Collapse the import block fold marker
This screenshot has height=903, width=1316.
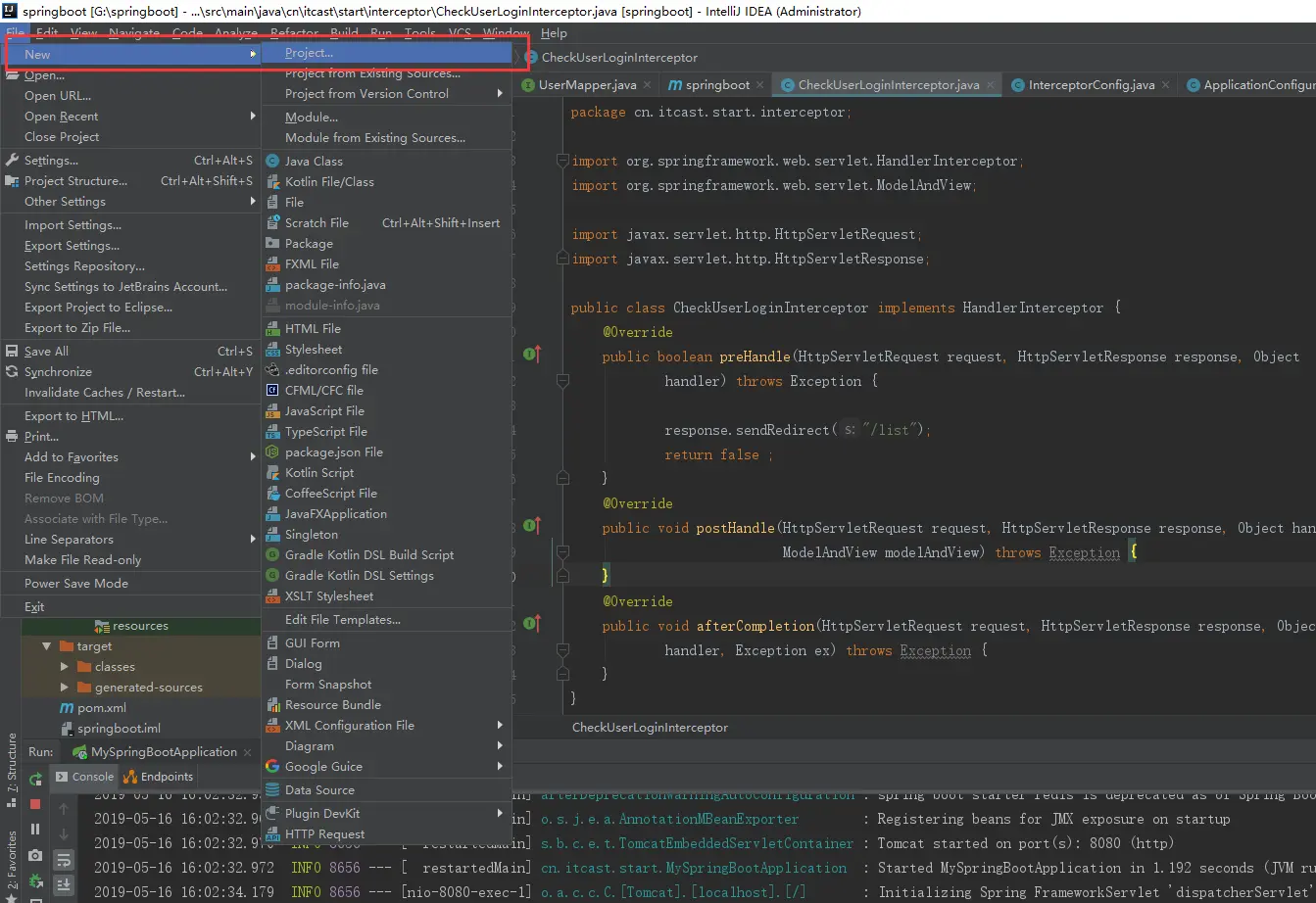pos(562,160)
